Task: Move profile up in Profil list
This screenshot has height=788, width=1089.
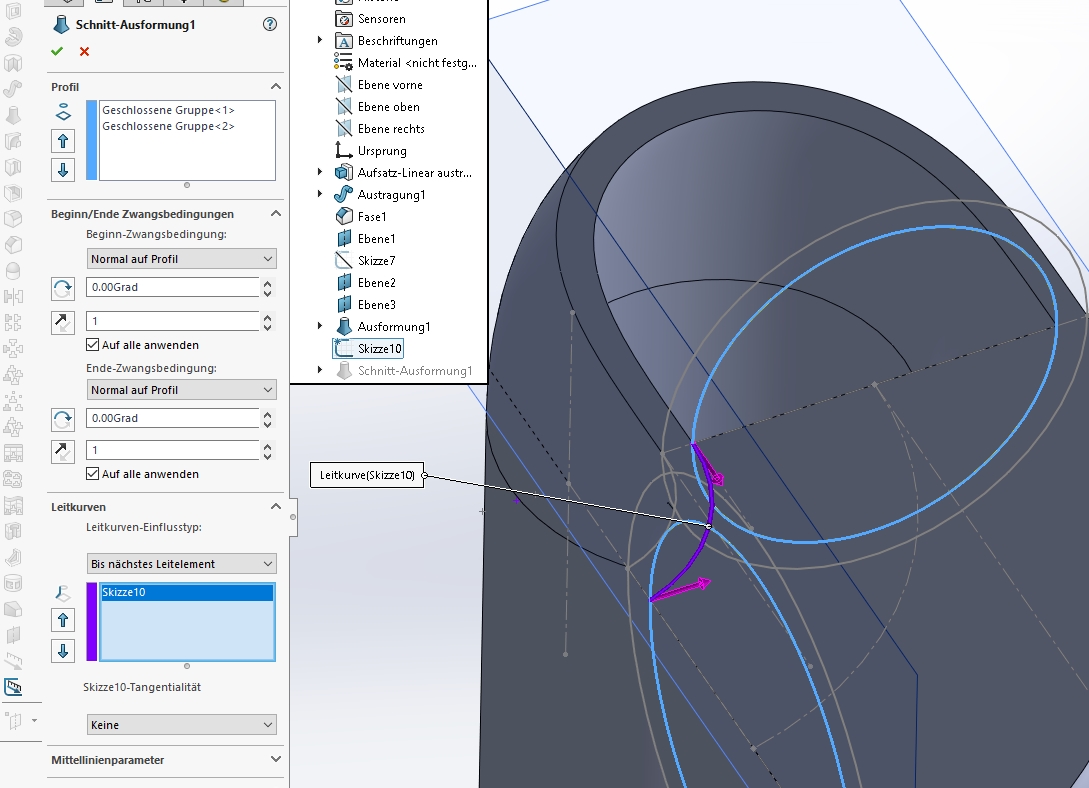Action: (63, 141)
